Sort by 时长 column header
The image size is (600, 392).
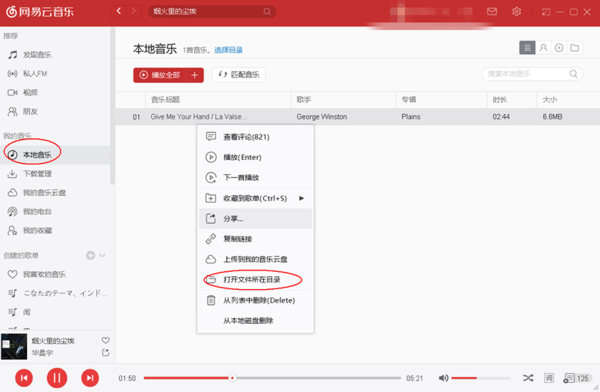512,100
